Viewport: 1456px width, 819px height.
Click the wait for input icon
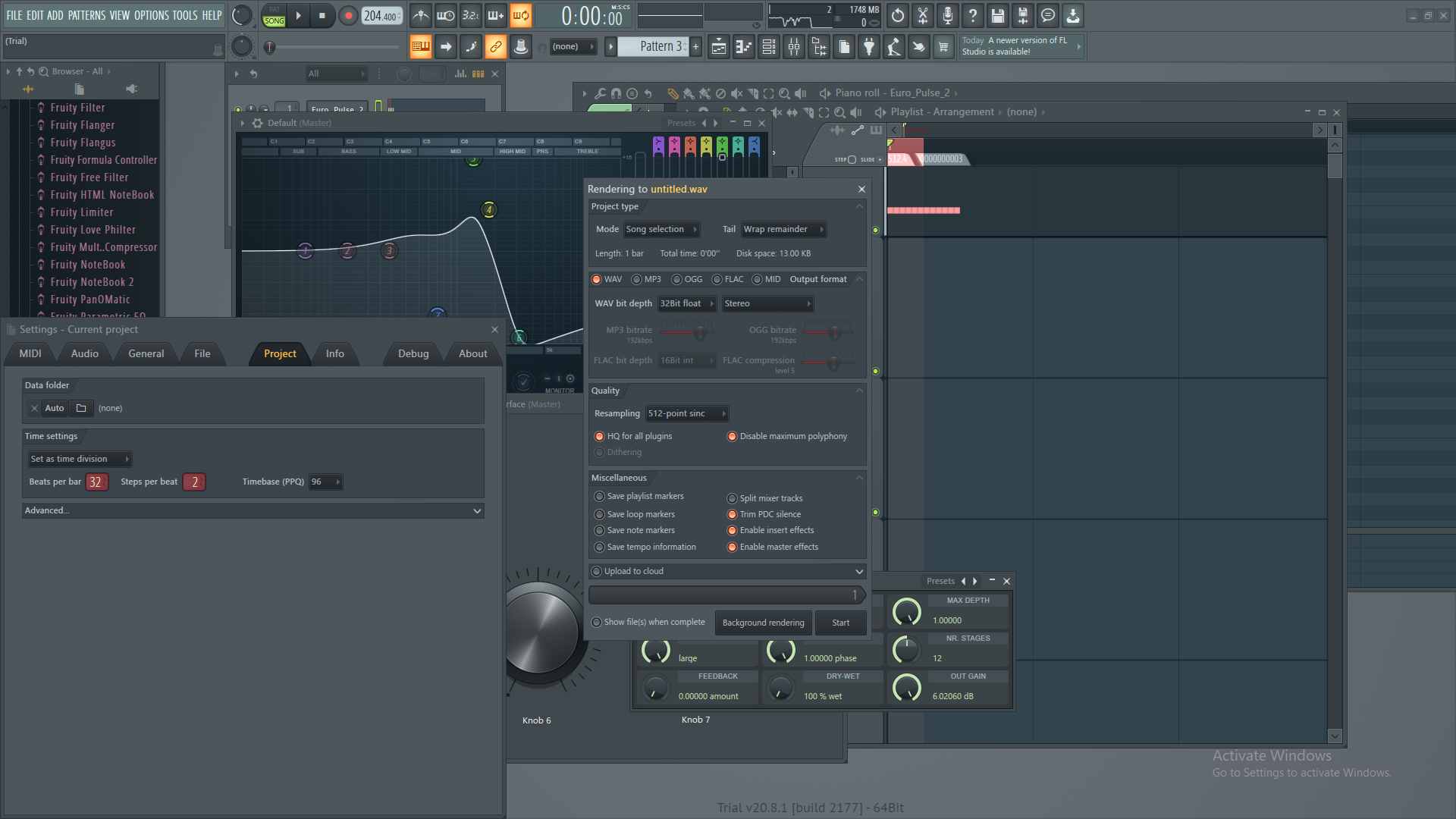coord(446,15)
